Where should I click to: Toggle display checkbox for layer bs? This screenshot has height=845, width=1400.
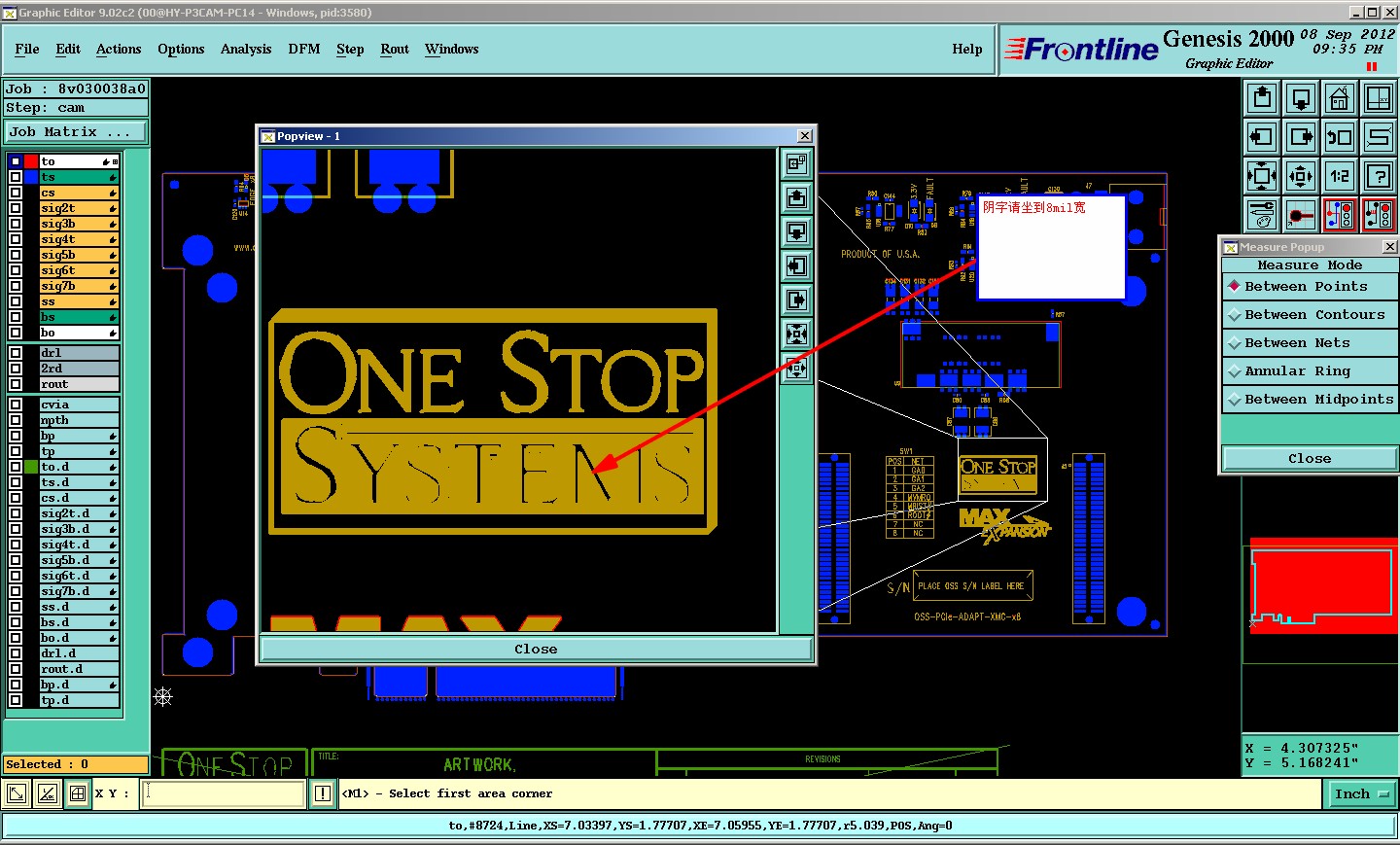[16, 317]
